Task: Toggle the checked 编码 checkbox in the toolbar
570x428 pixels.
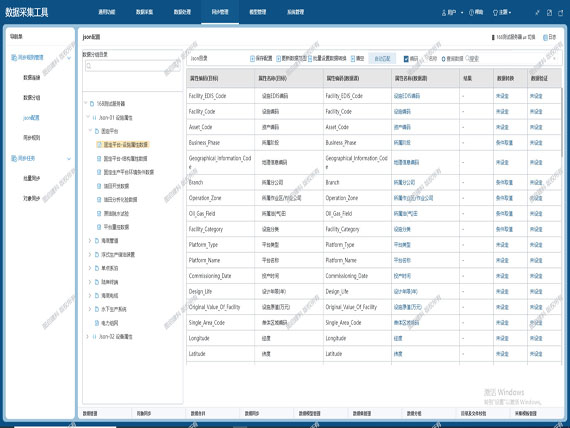Action: click(406, 59)
